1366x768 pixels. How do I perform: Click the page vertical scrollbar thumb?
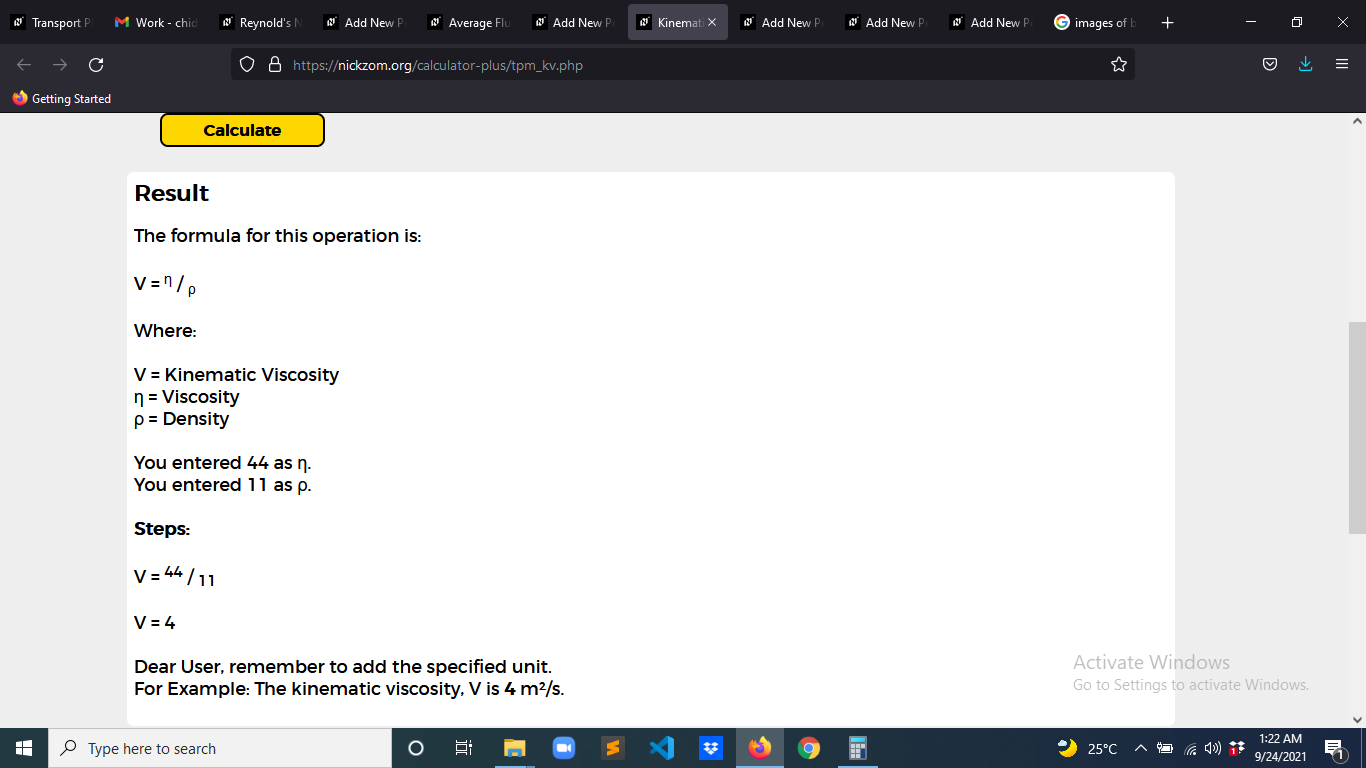coord(1357,429)
